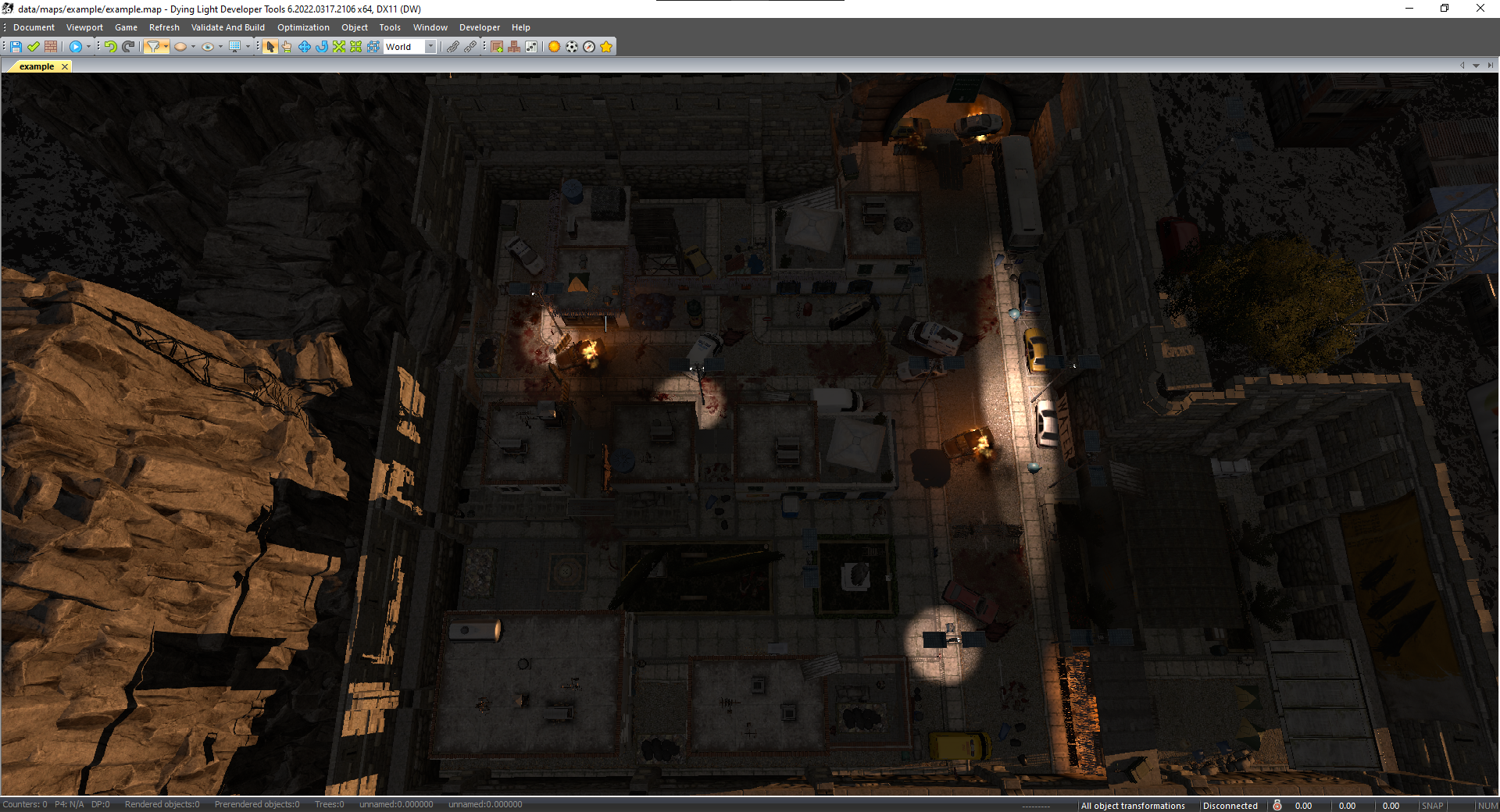
Task: Close the example tab
Action: click(65, 66)
